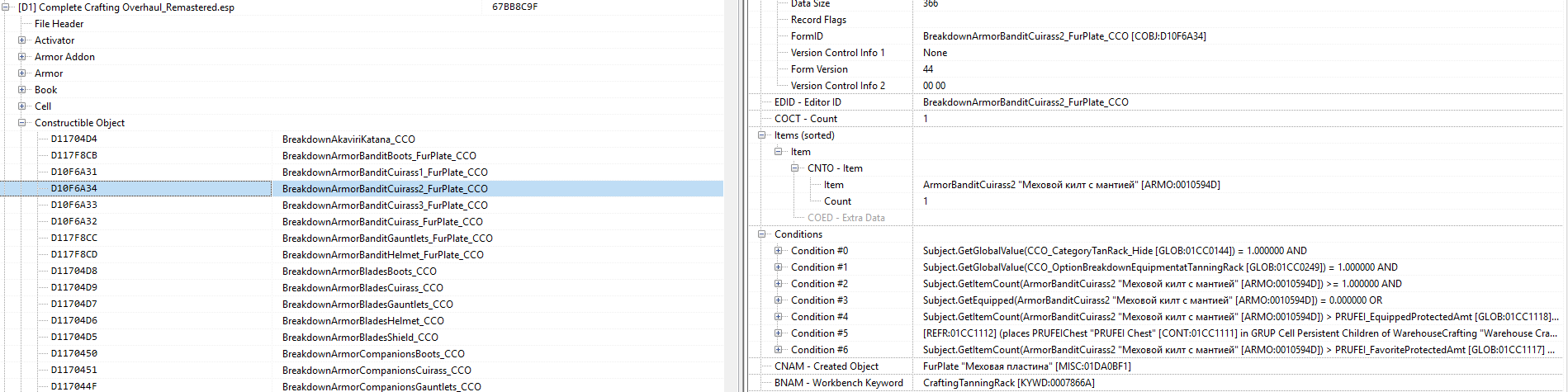Select record BreakdownArmorBladesCuirass_CCO
The image size is (1568, 392).
[x=362, y=288]
